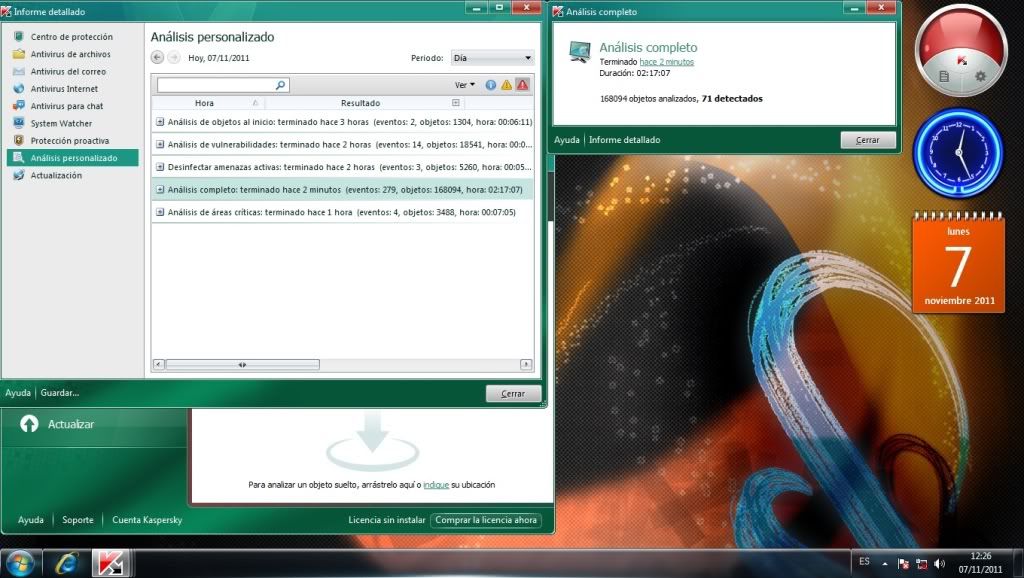1024x578 pixels.
Task: Click Ayuda in Análisis completo window
Action: (x=566, y=140)
